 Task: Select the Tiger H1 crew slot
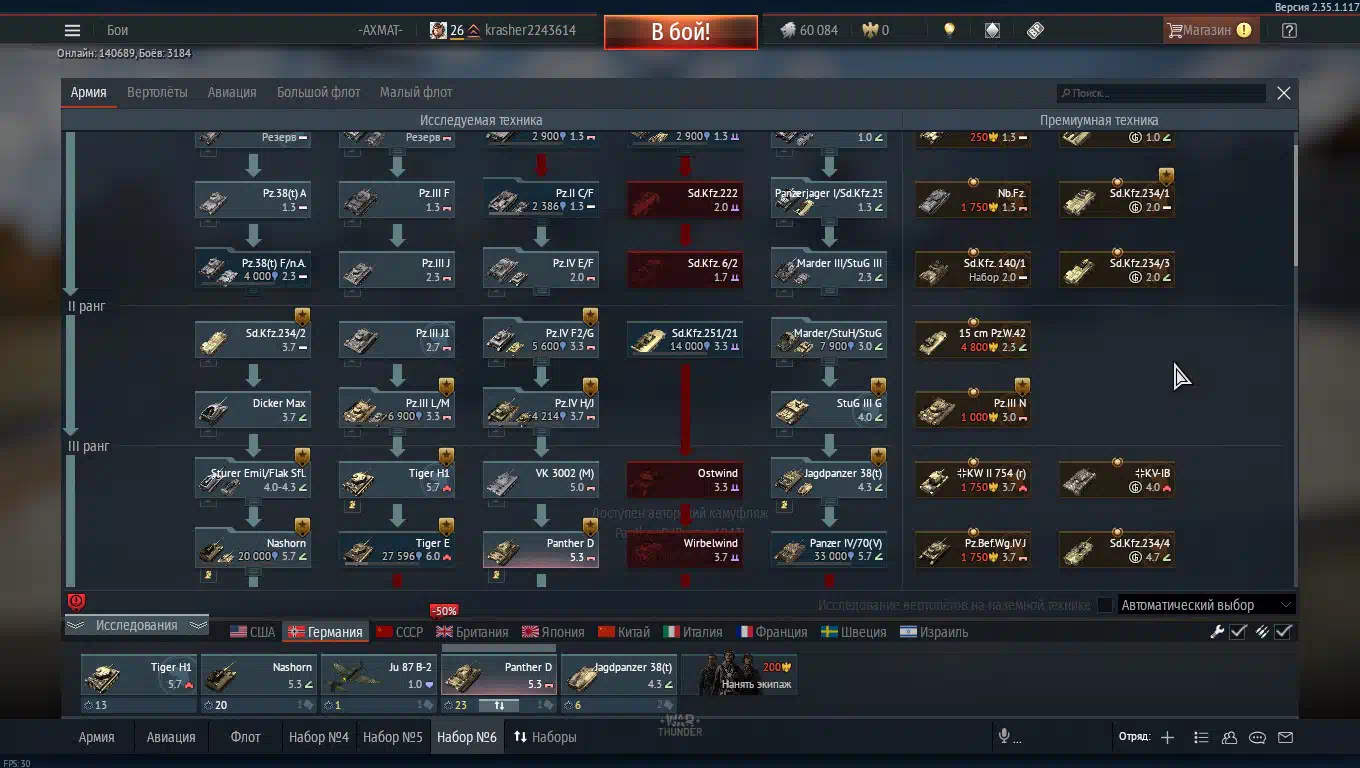[x=139, y=675]
